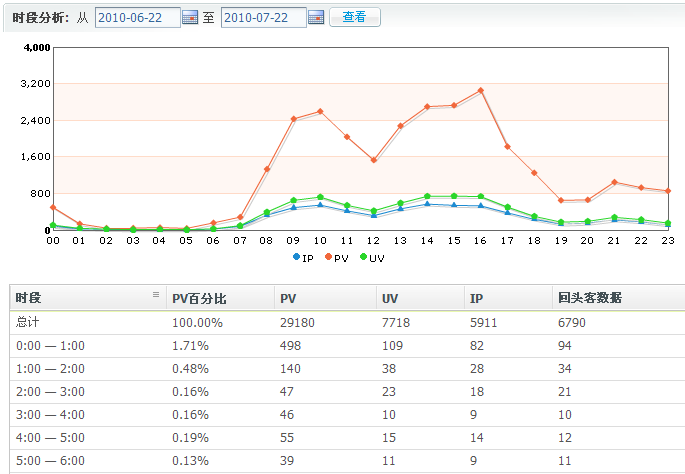This screenshot has height=474, width=685.
Task: Focus the end date field 2010-07-22
Action: click(x=263, y=17)
